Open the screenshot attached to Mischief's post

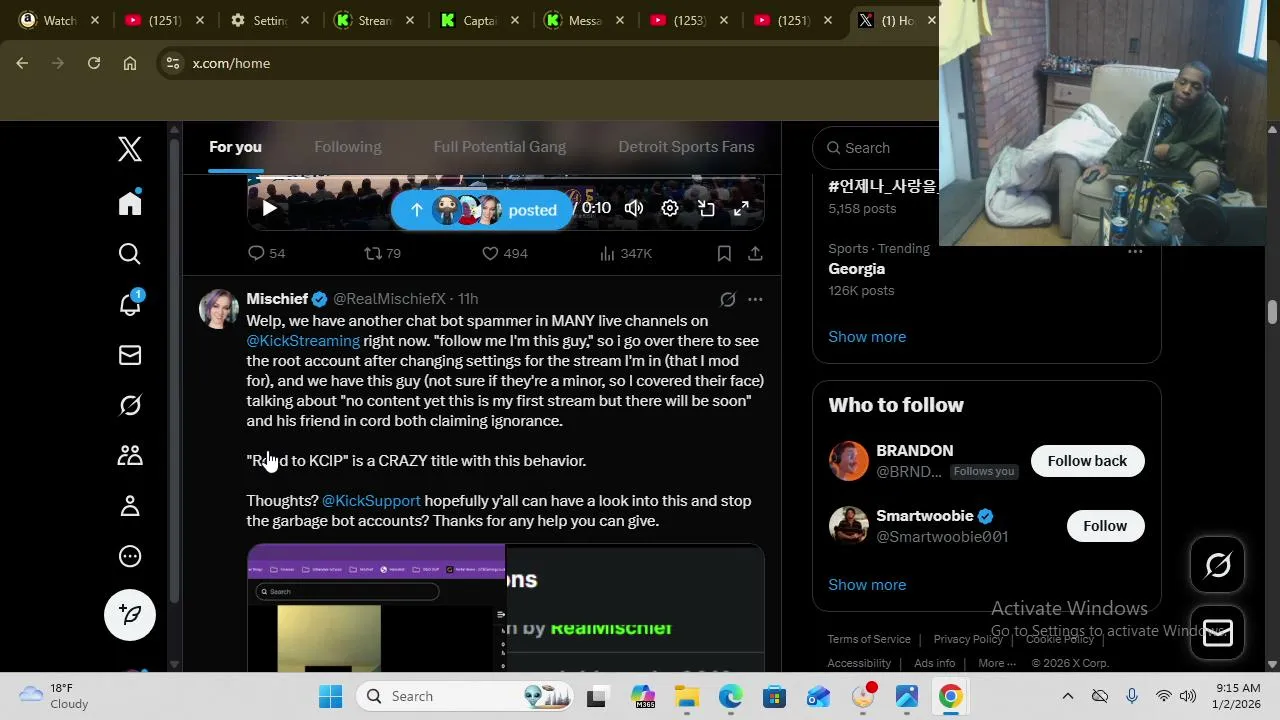505,608
